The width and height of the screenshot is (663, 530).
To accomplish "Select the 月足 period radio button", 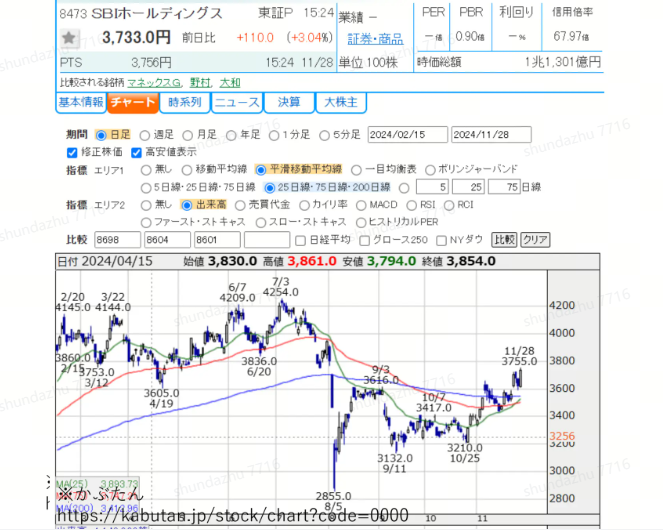I will [187, 135].
